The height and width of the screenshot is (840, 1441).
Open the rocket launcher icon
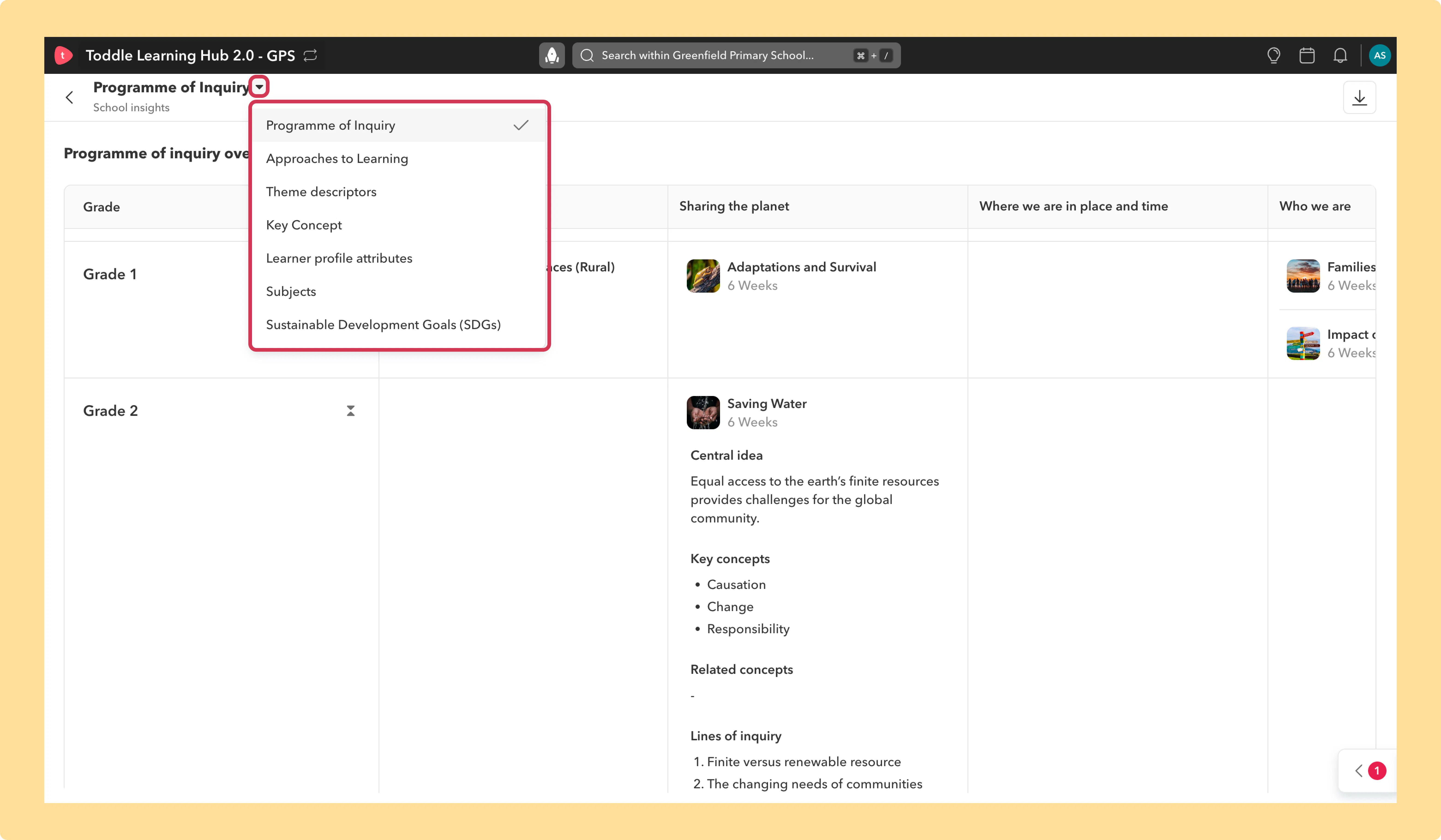552,55
